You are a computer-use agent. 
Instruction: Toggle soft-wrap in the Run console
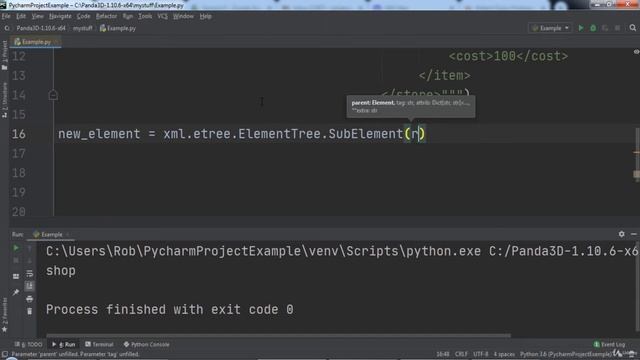click(29, 273)
